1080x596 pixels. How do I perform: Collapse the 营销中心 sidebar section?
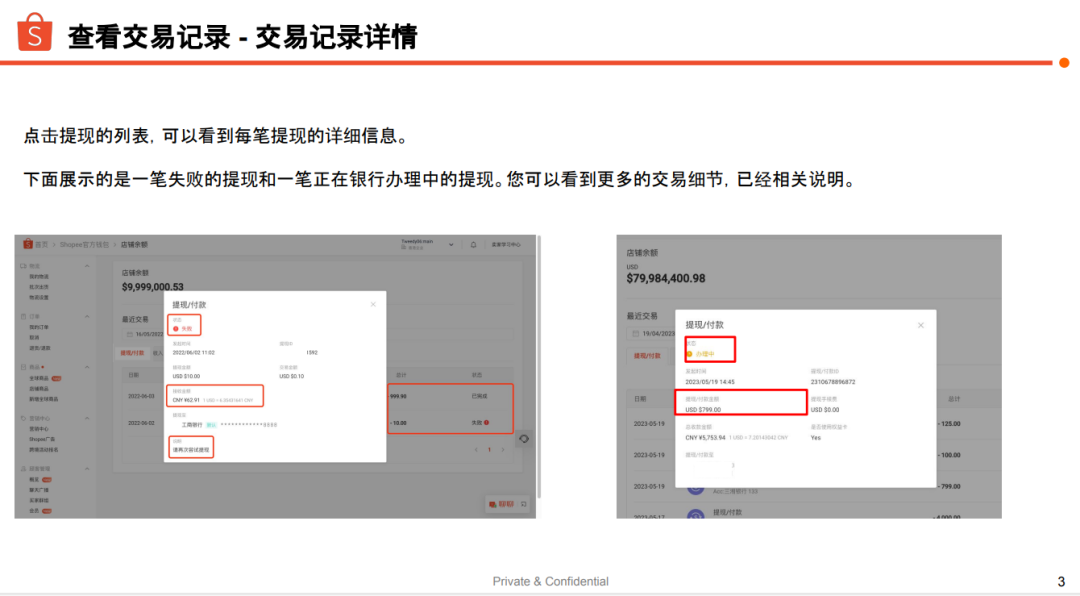pyautogui.click(x=87, y=419)
